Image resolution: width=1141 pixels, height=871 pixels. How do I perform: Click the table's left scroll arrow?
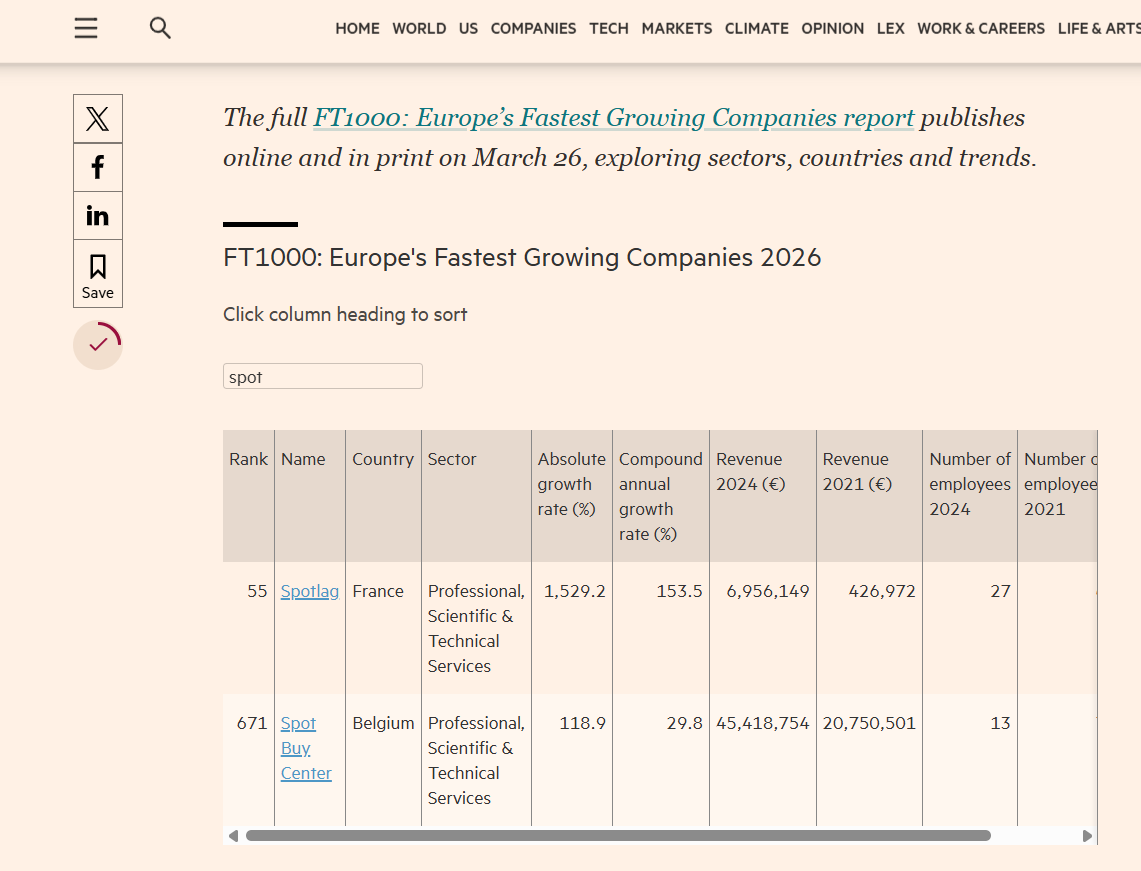pos(234,835)
